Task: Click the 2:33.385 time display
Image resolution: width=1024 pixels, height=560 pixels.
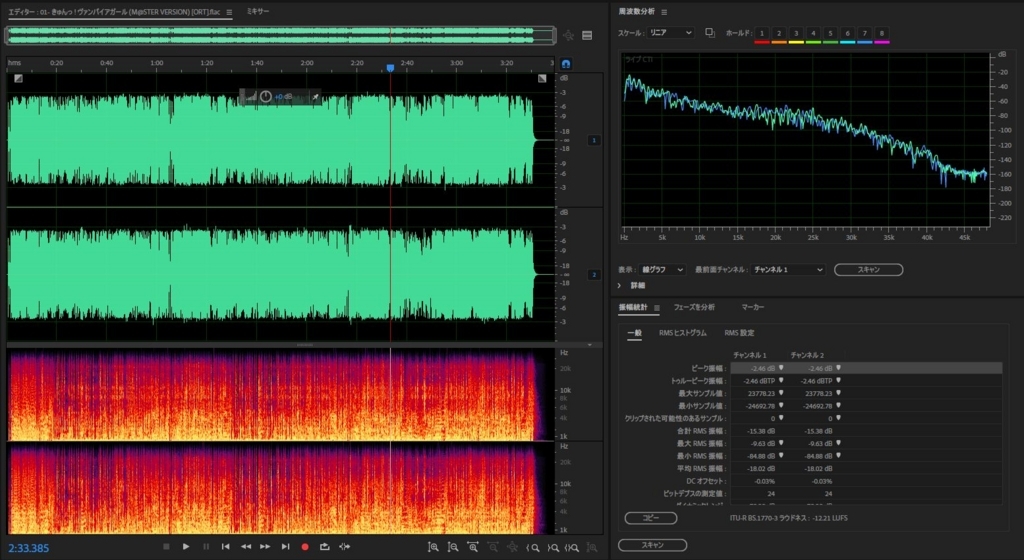Action: 29,548
